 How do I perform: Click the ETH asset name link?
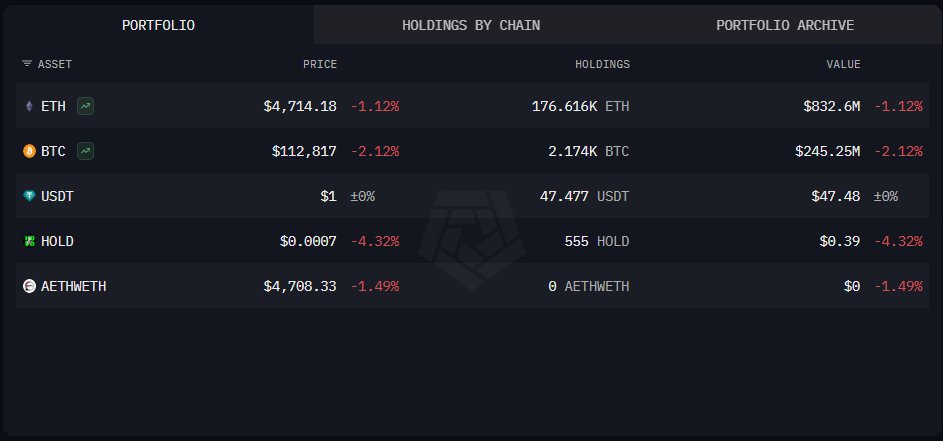pos(53,106)
